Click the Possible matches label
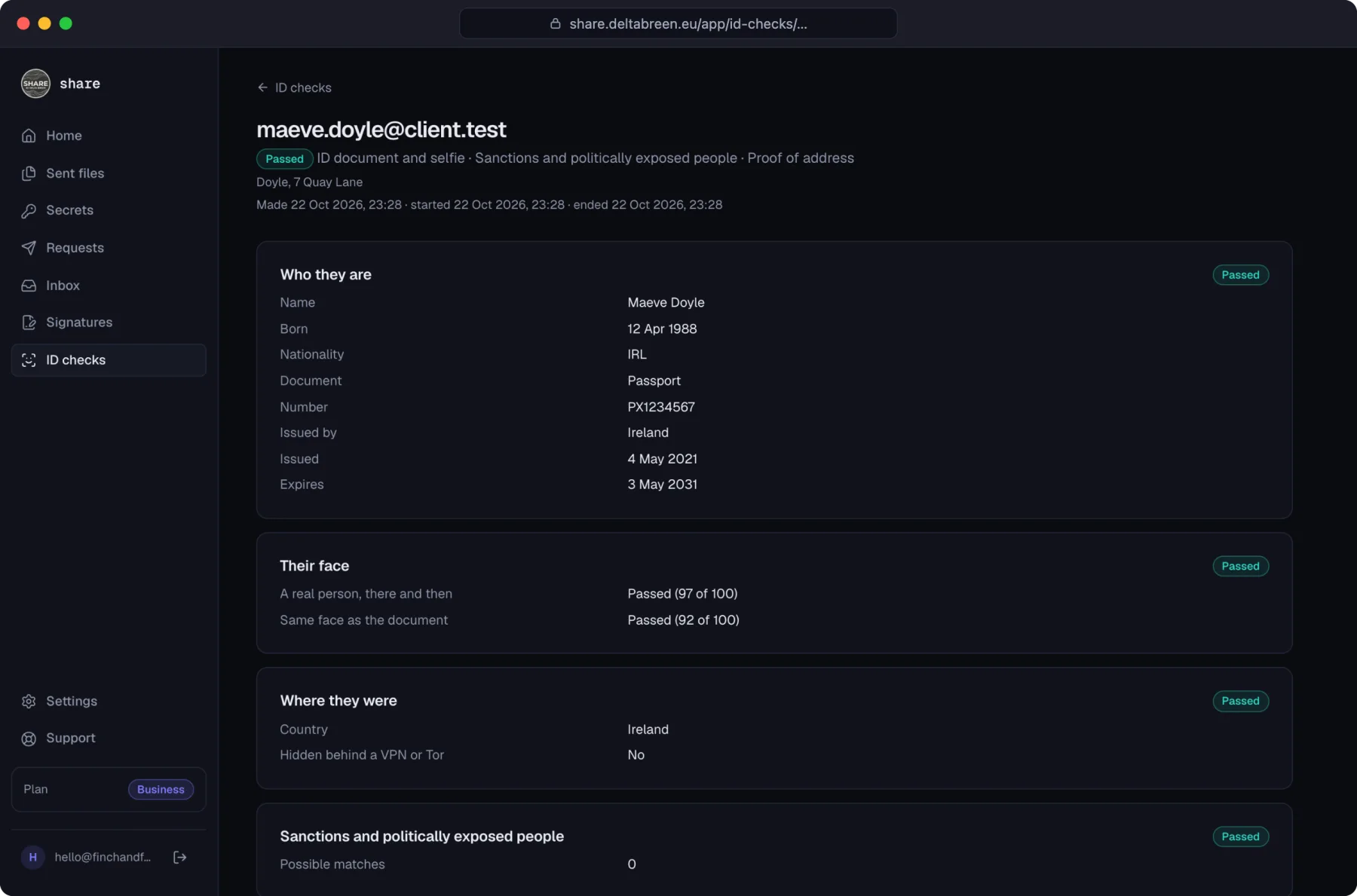The image size is (1357, 896). [332, 864]
